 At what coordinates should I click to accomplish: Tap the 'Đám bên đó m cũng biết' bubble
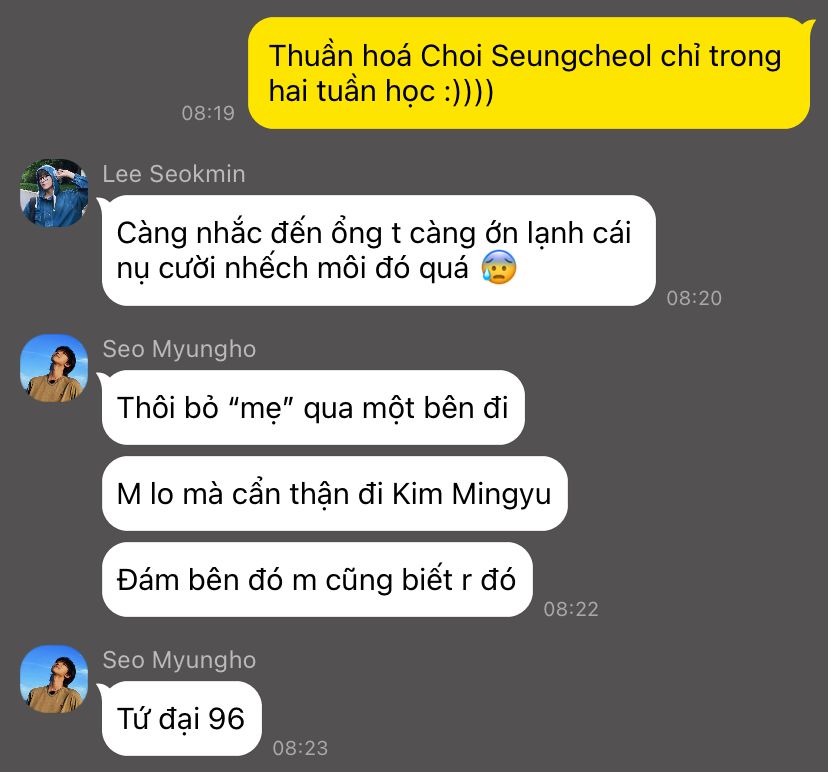tap(317, 579)
